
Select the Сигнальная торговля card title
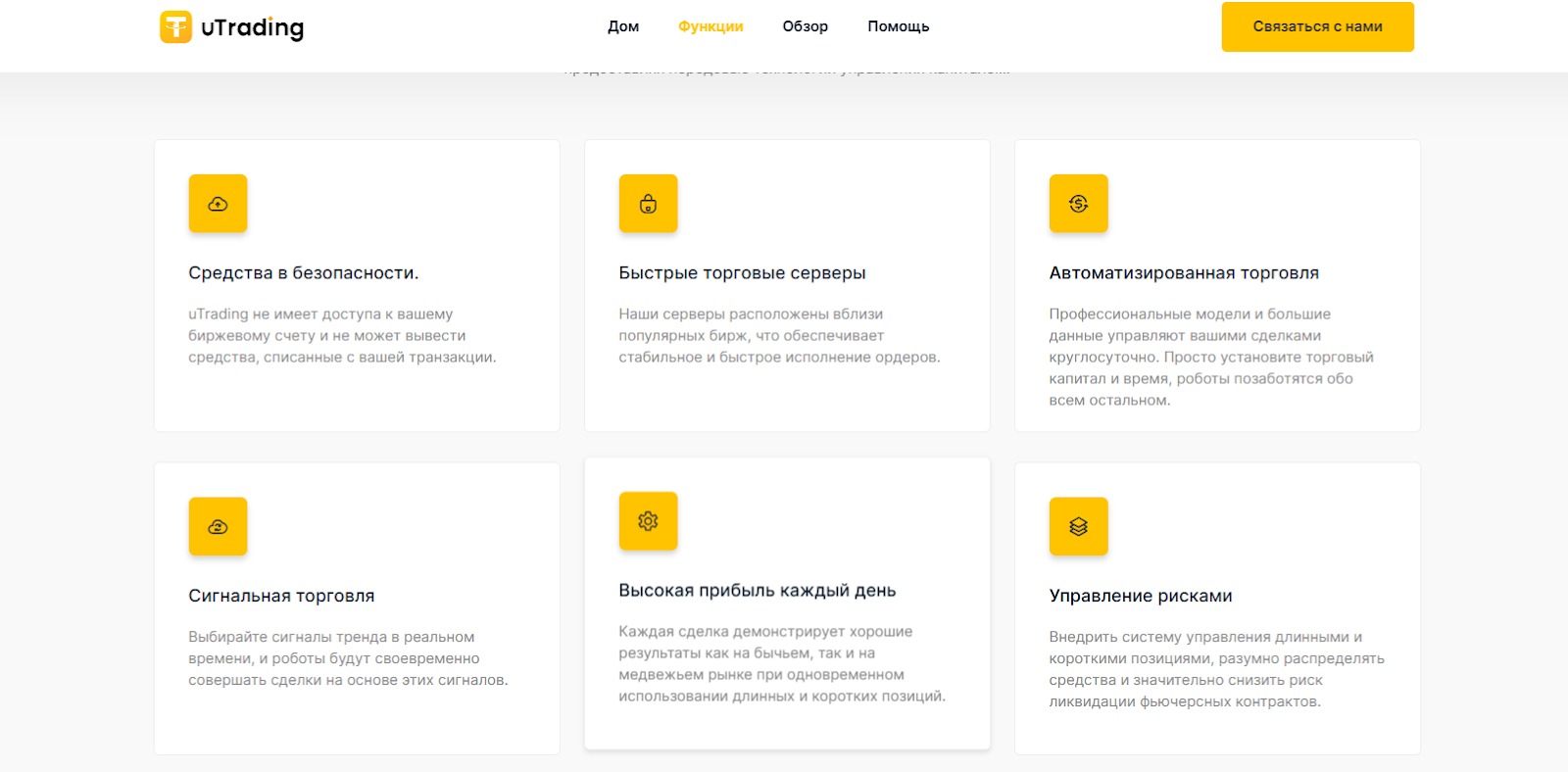(281, 597)
